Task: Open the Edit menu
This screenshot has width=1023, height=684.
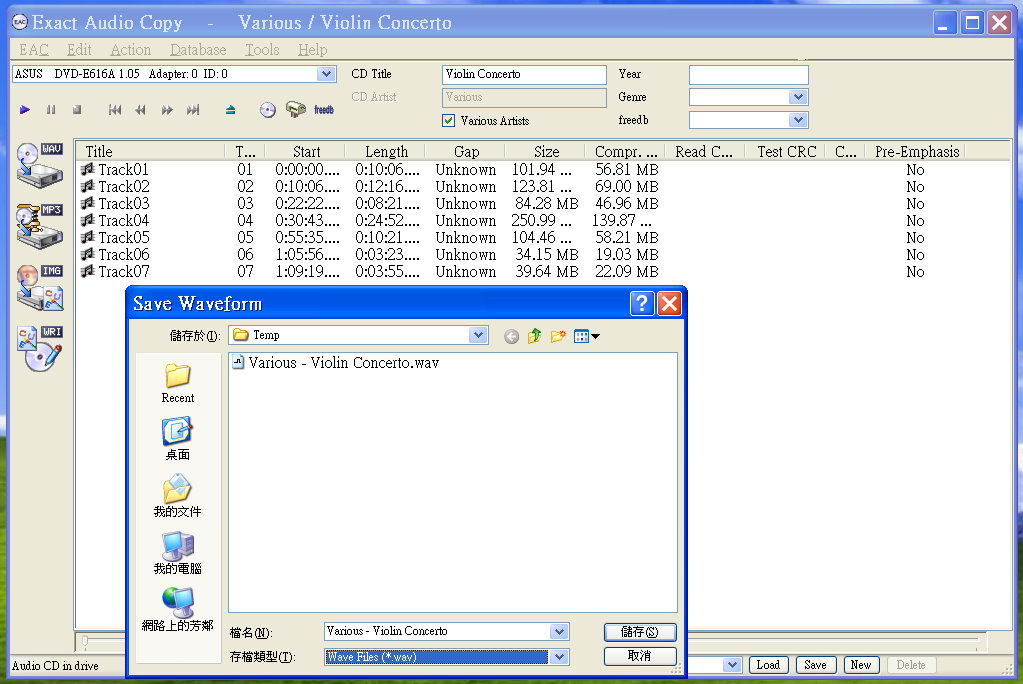Action: [79, 50]
